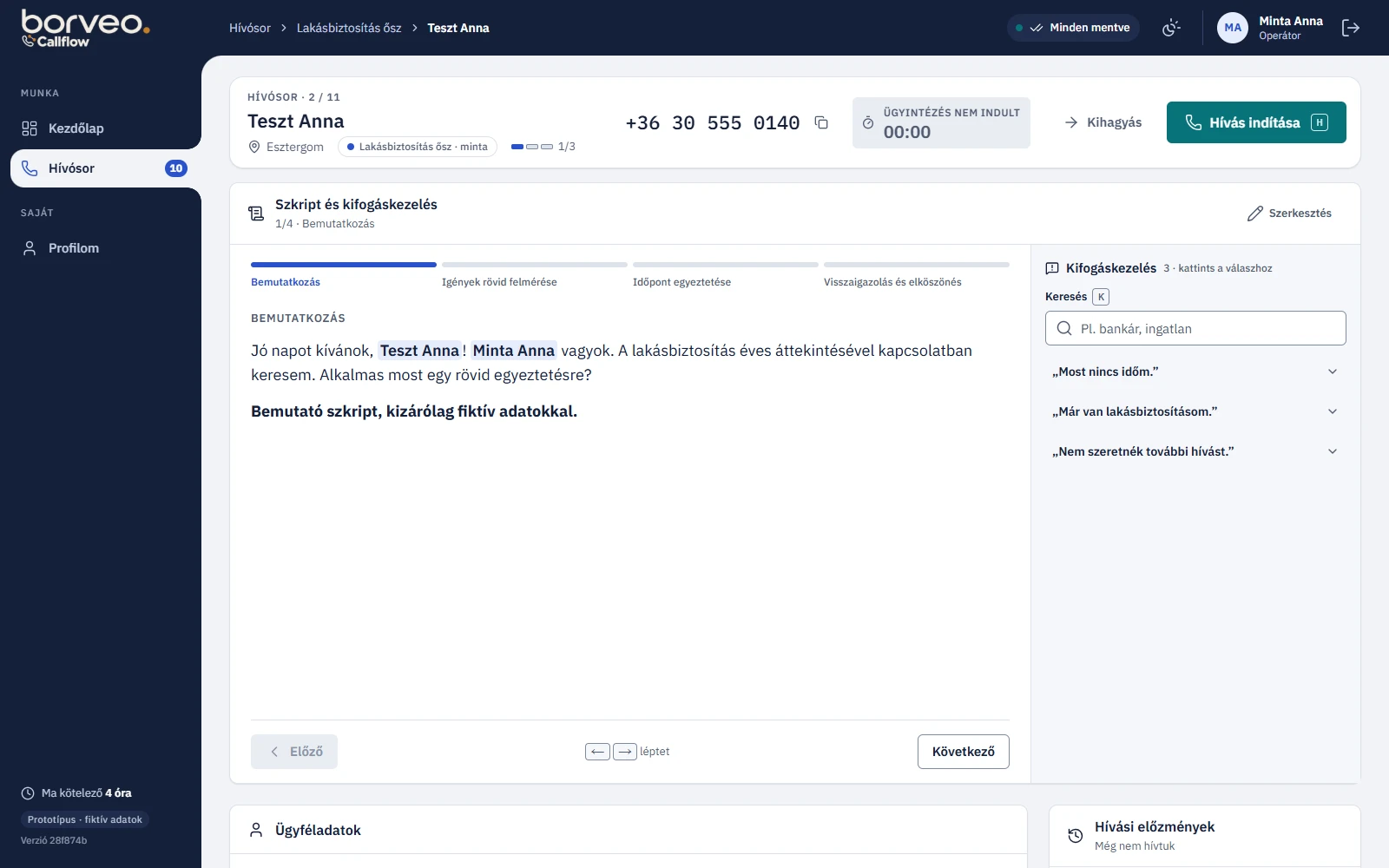Viewport: 1389px width, 868px height.
Task: Edit the script with Szerkesztés
Action: 1289,214
